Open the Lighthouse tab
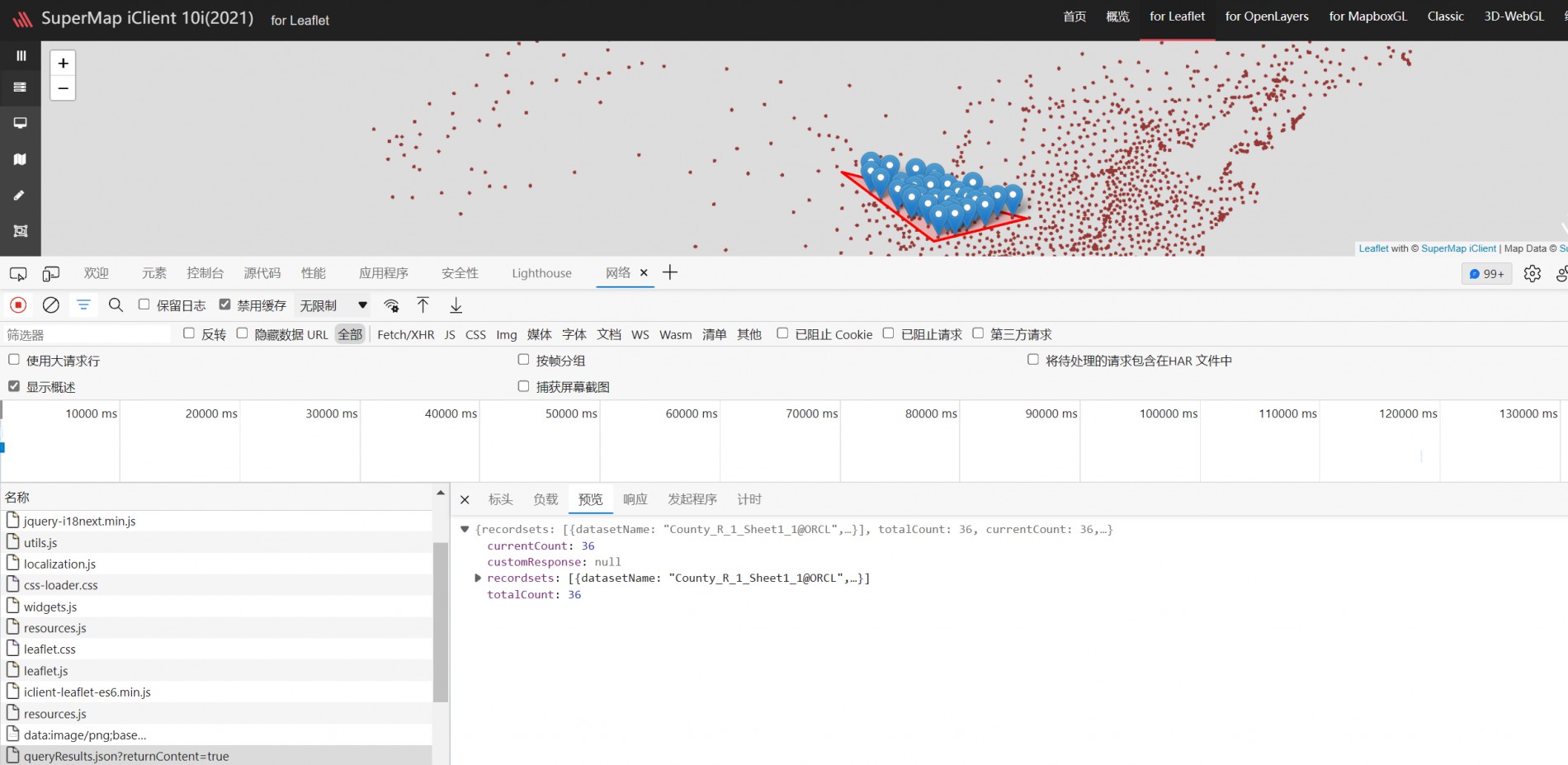1568x765 pixels. point(541,273)
